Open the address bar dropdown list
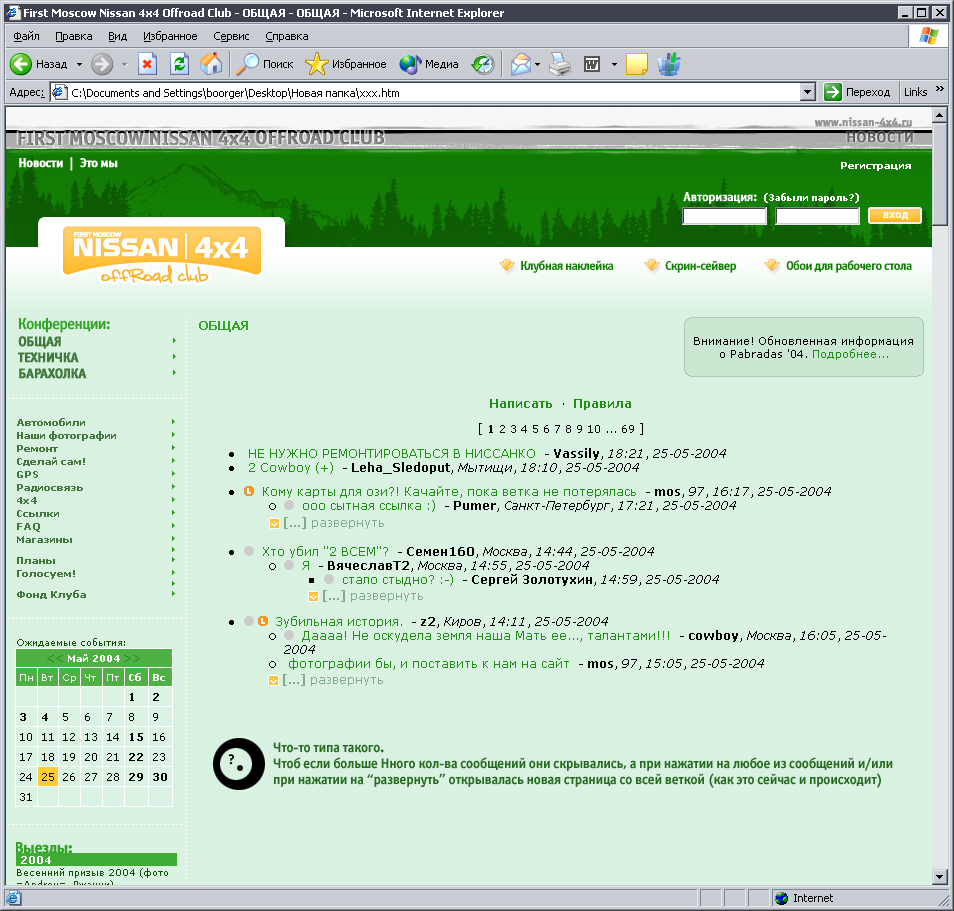 click(807, 92)
